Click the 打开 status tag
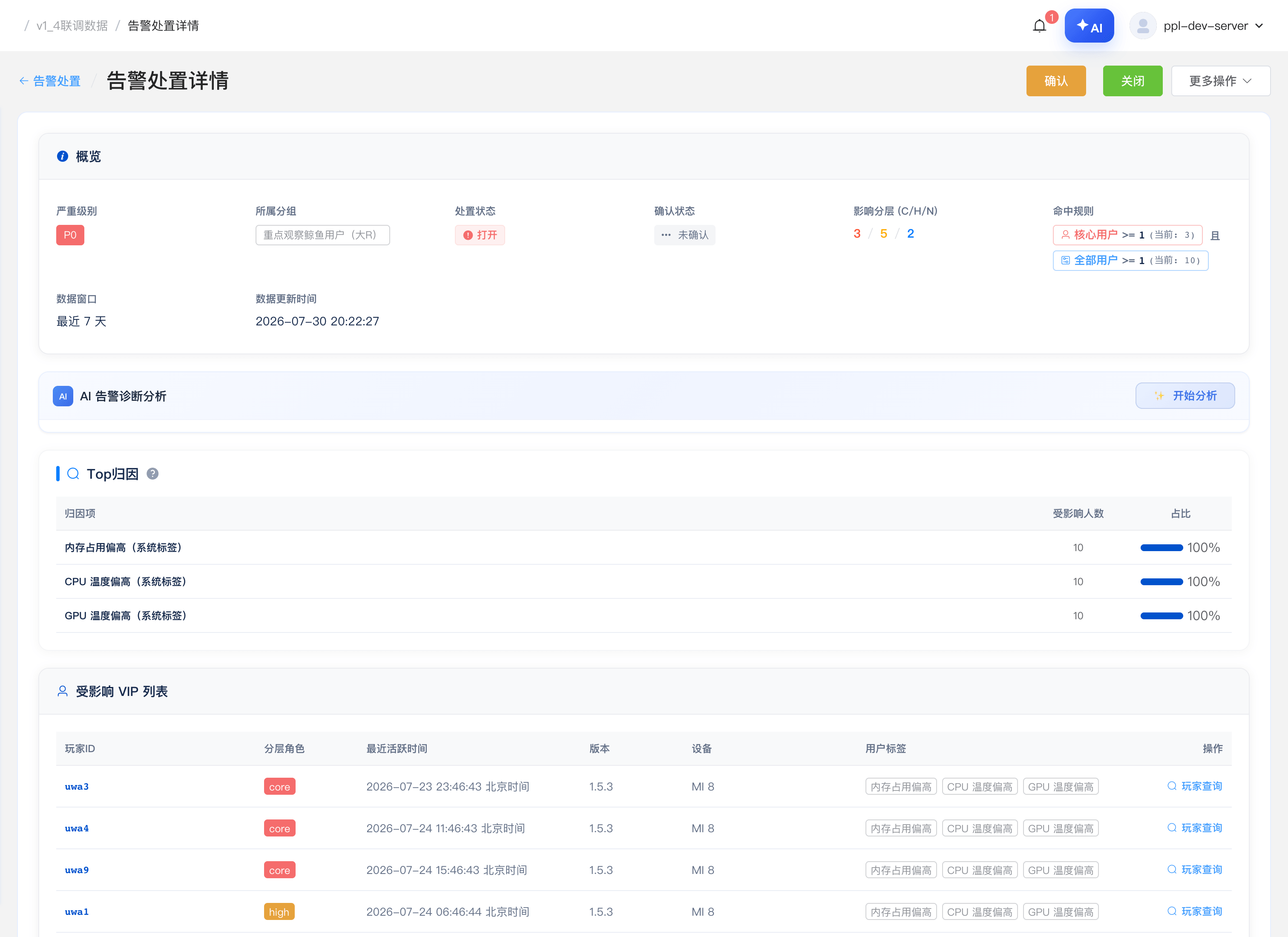1288x937 pixels. (480, 235)
